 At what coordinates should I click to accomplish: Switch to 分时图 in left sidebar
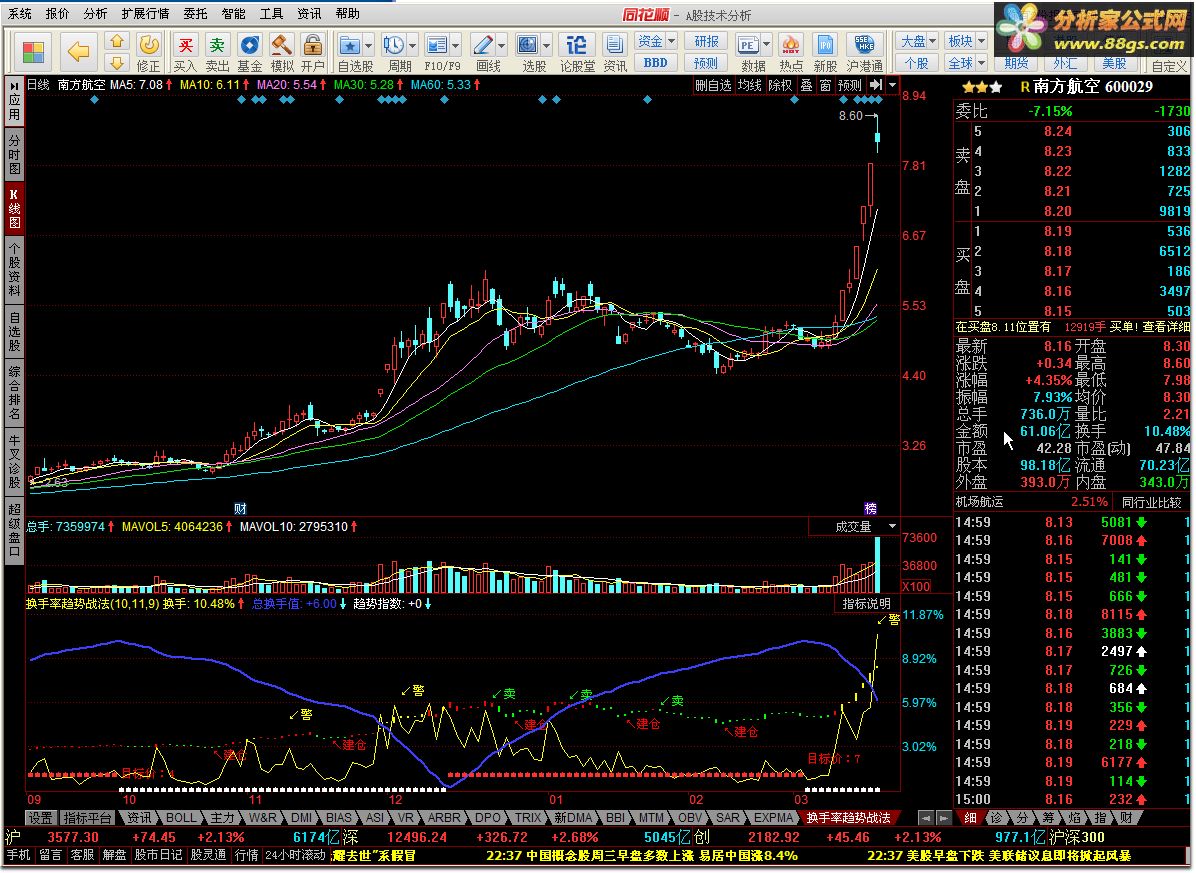14,155
